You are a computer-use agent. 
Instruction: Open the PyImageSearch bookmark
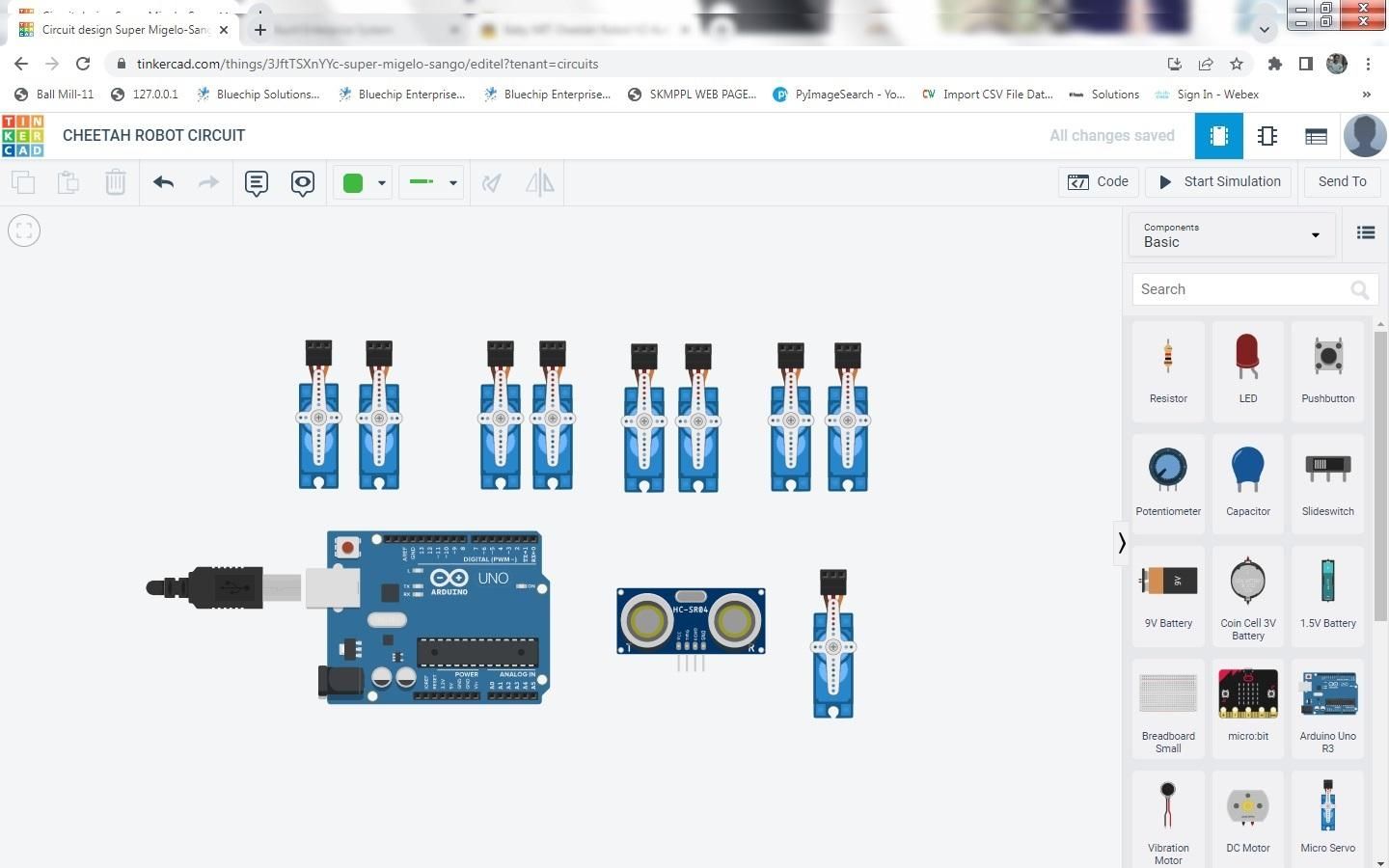click(839, 94)
